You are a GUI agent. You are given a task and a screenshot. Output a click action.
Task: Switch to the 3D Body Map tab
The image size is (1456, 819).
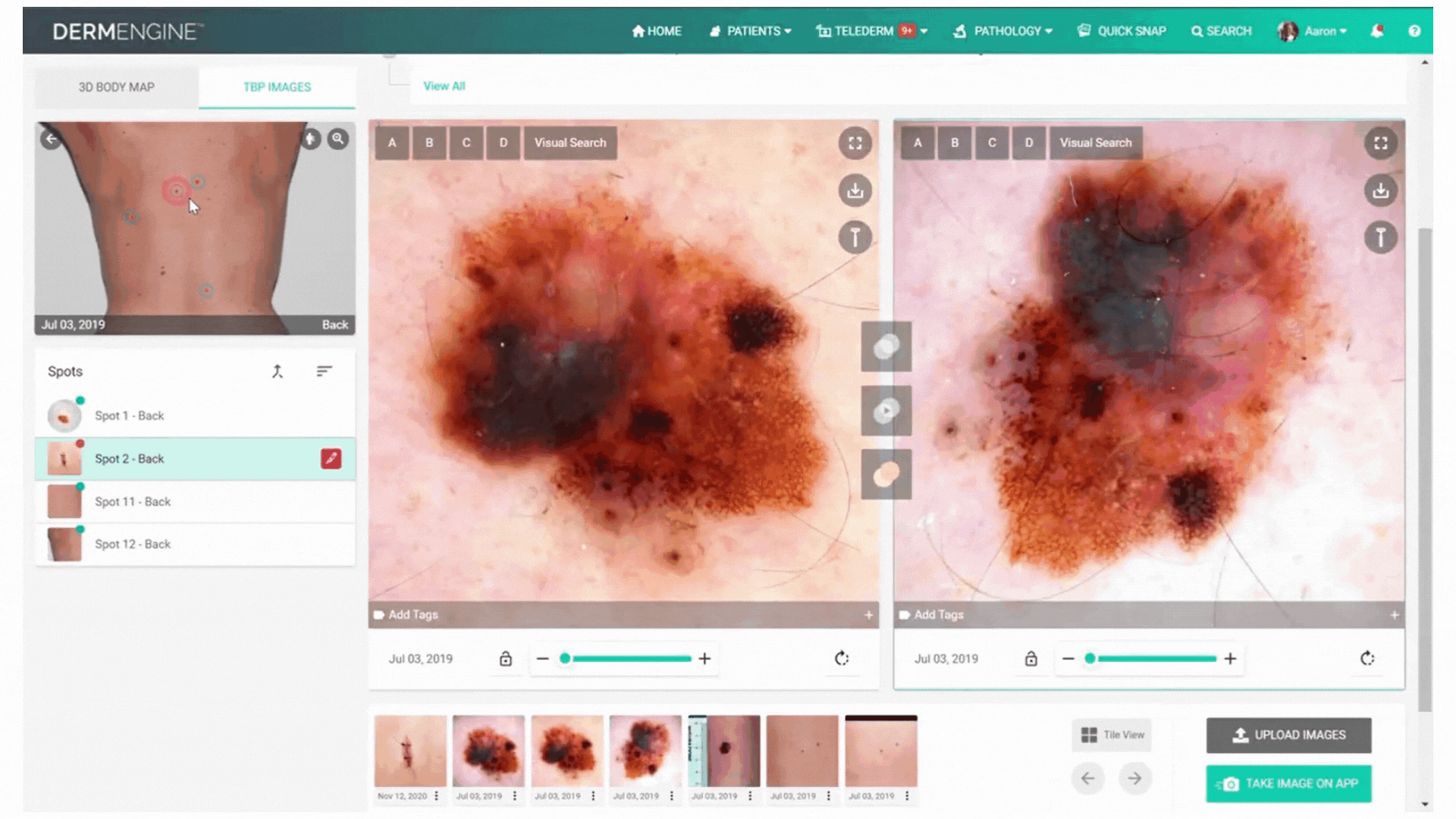[116, 87]
